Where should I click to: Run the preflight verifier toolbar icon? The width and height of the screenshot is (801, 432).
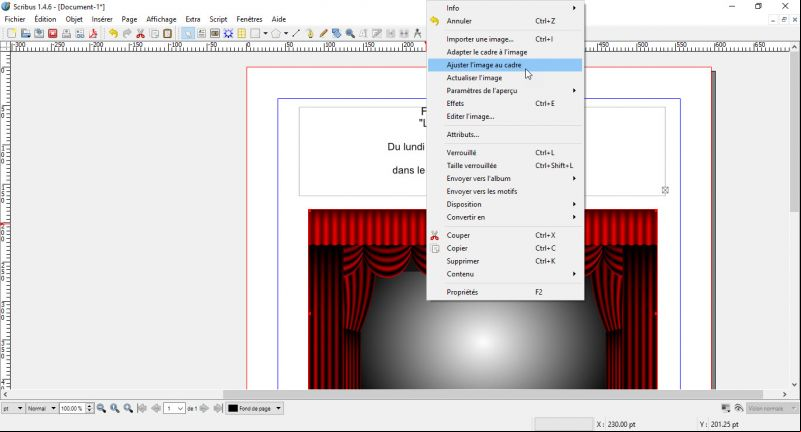tap(80, 34)
